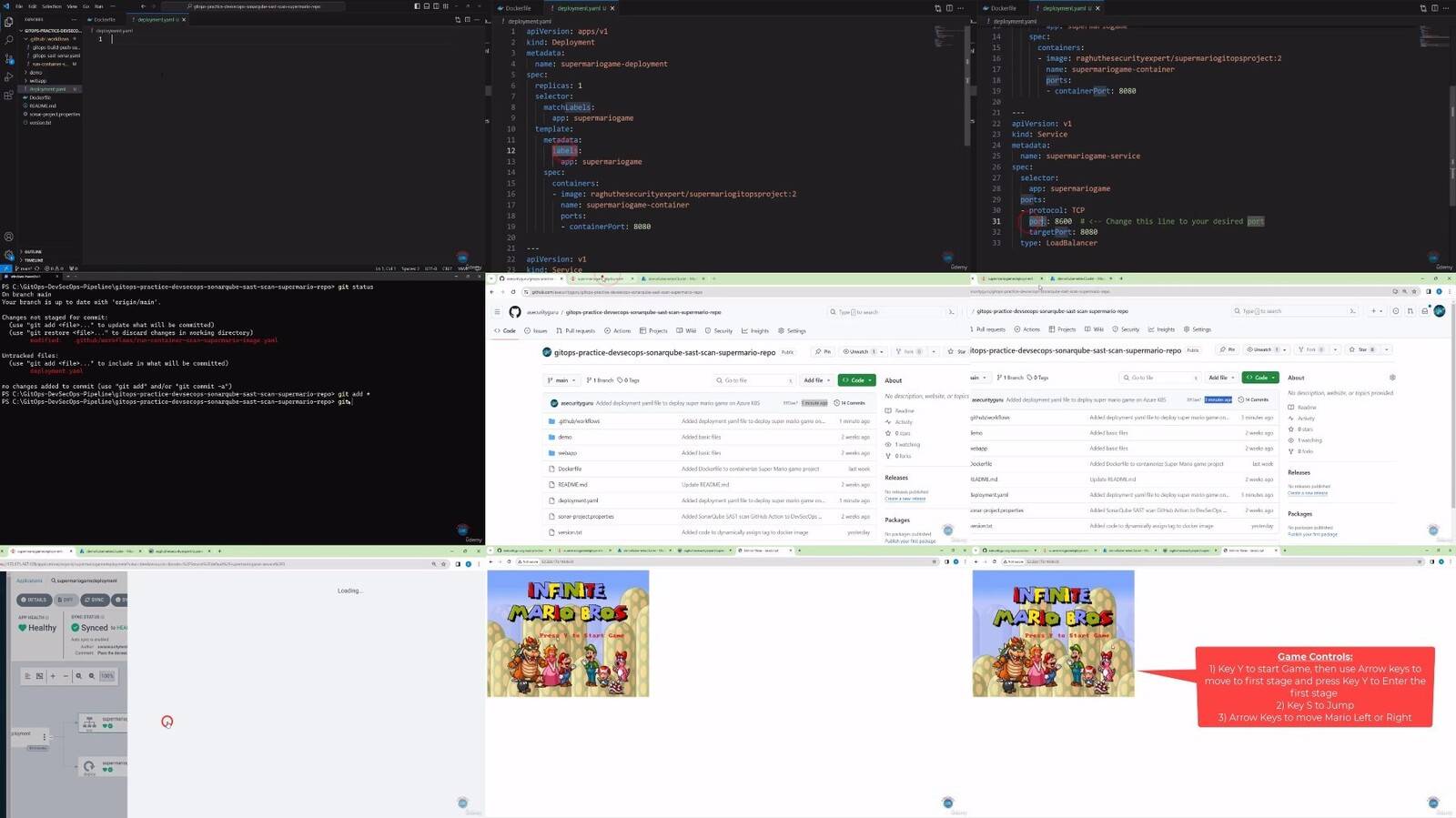Open Actions tab in middle GitHub window
This screenshot has width=1456, height=818.
618,330
